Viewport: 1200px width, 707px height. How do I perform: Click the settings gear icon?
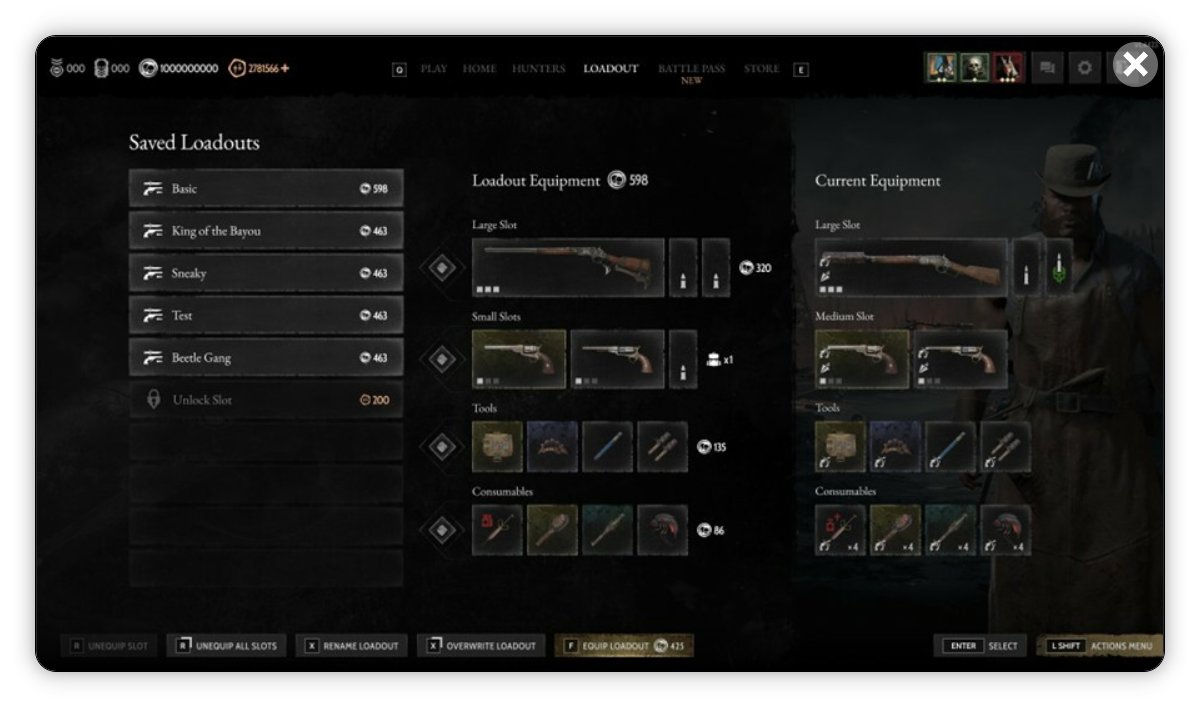coord(1085,68)
